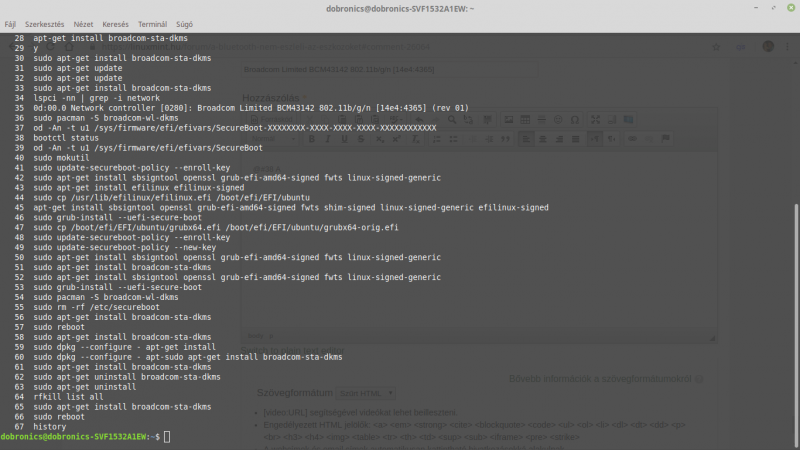Open the Szűrt HTML text format dropdown

pos(366,393)
